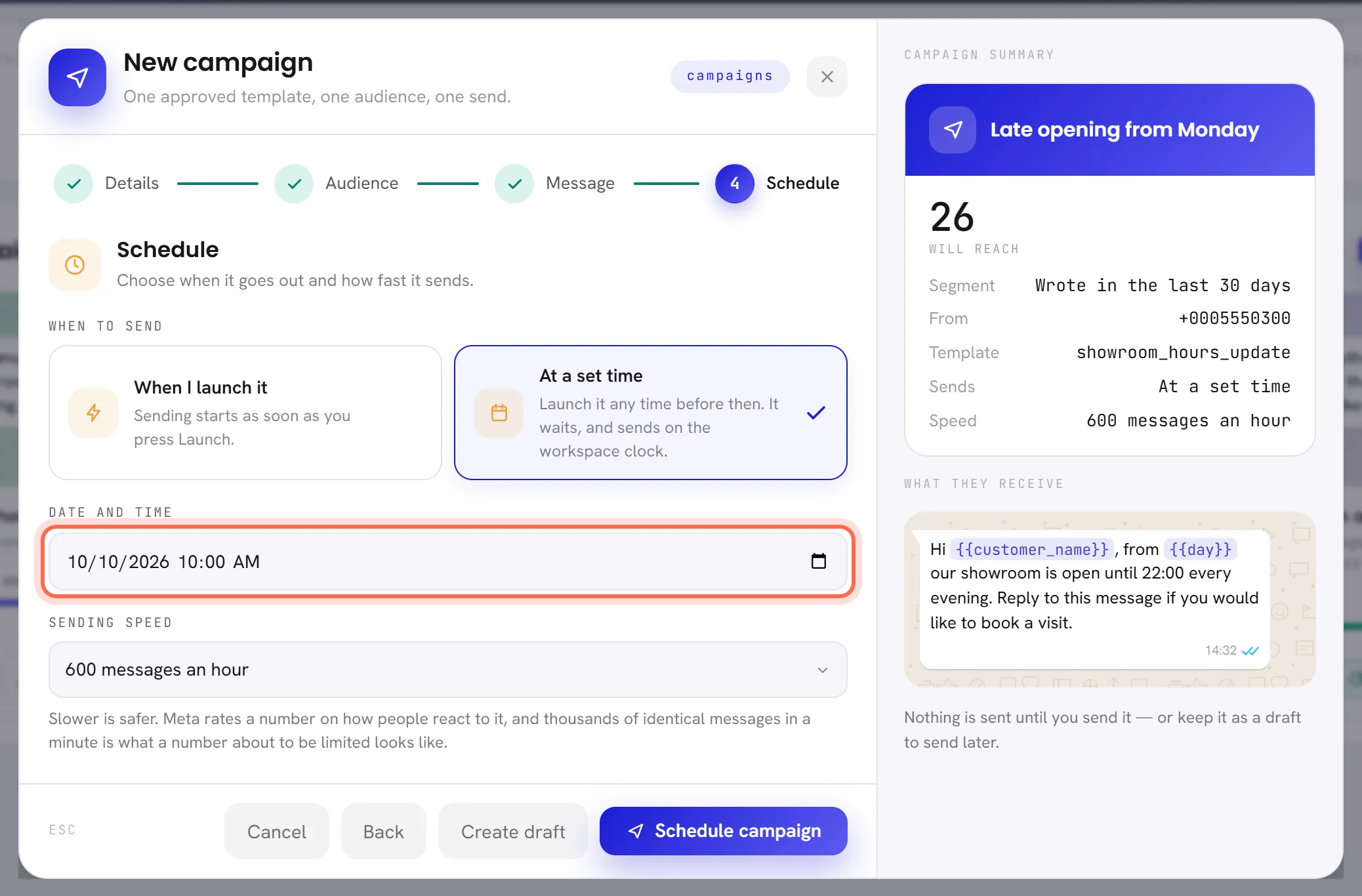This screenshot has height=896, width=1362.
Task: Click 600 messages an hour in summary
Action: [x=1188, y=420]
